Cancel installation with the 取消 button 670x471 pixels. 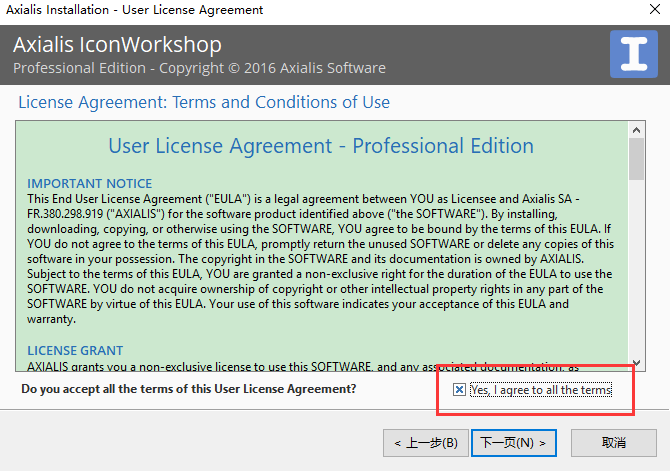pos(613,442)
